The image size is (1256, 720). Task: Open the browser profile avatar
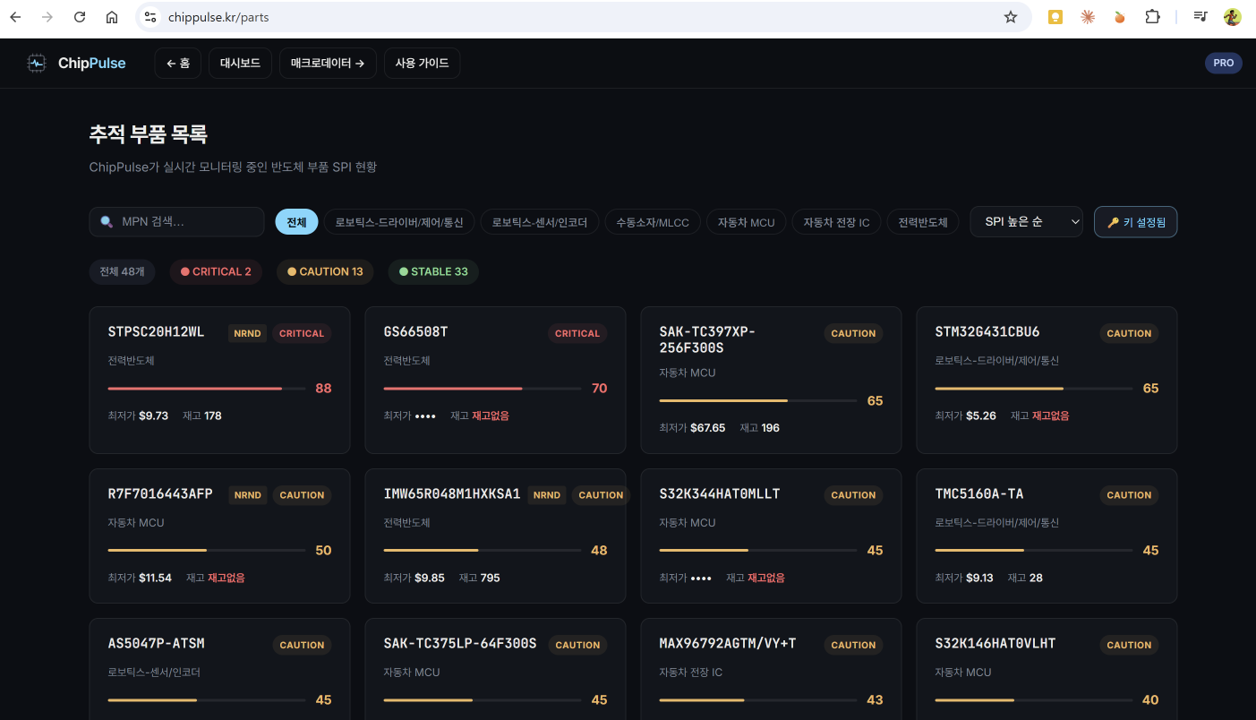[1232, 17]
